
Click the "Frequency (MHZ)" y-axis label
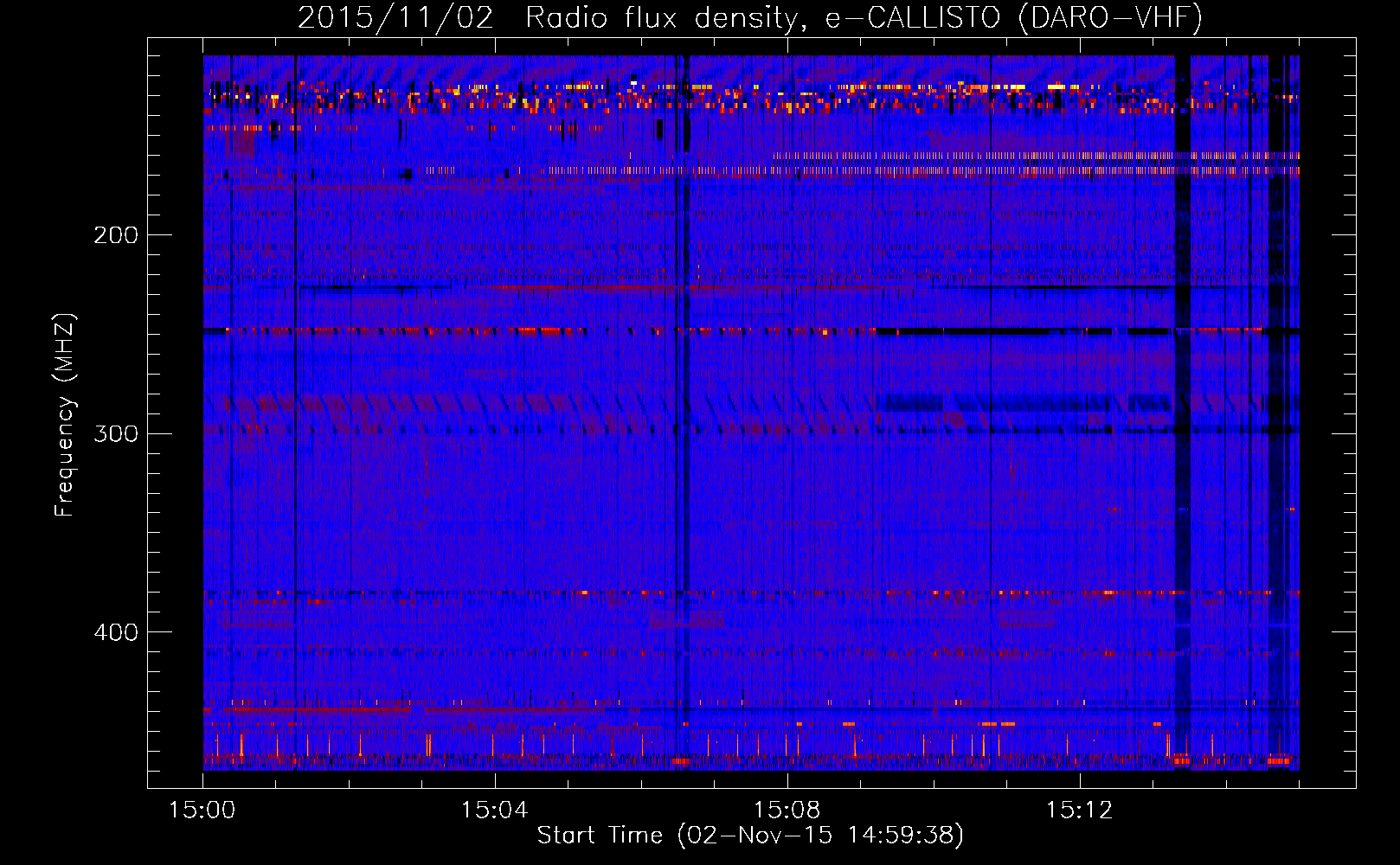click(x=65, y=414)
